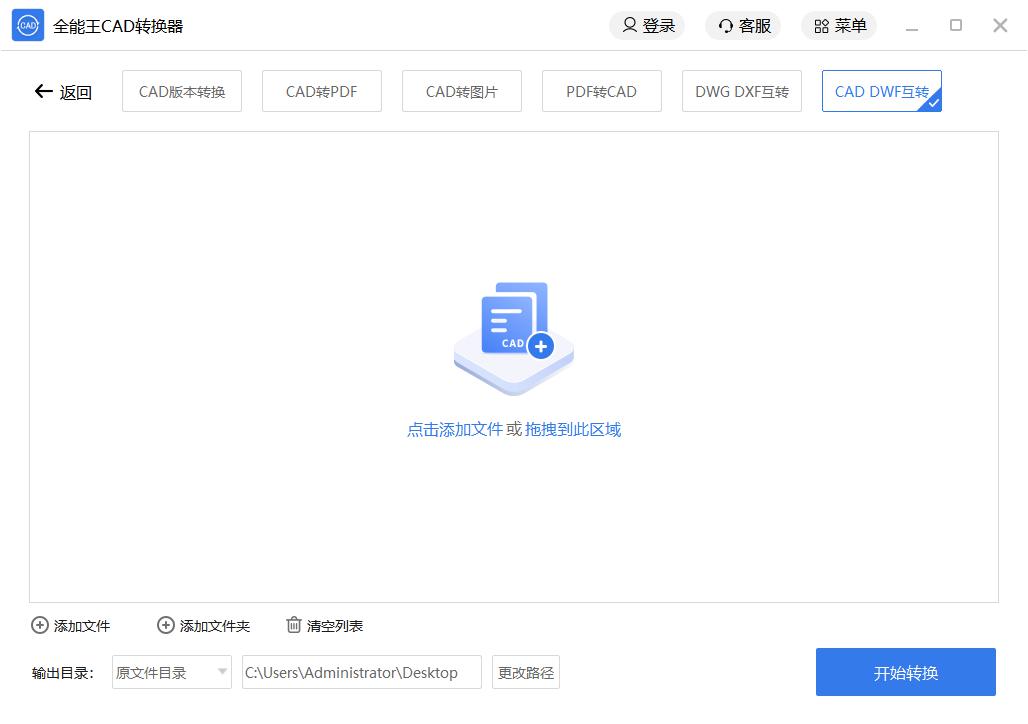The height and width of the screenshot is (724, 1028).
Task: Click the plus icon for 添加文件夹
Action: [x=166, y=626]
